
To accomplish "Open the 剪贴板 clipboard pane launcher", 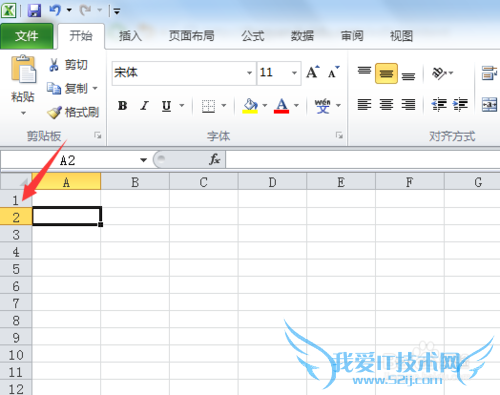I will [98, 135].
